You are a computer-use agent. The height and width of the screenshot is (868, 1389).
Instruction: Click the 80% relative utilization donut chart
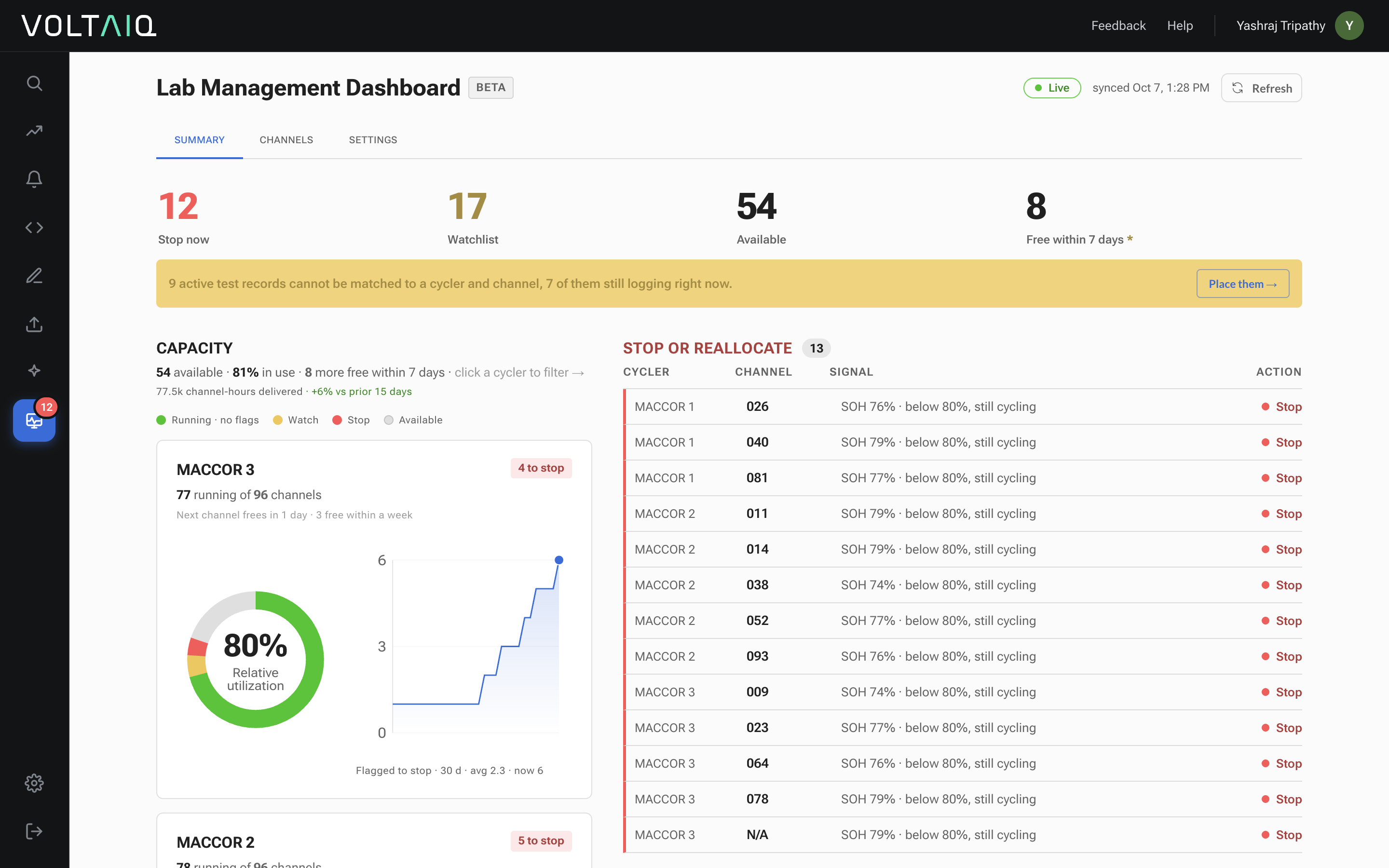pos(256,660)
